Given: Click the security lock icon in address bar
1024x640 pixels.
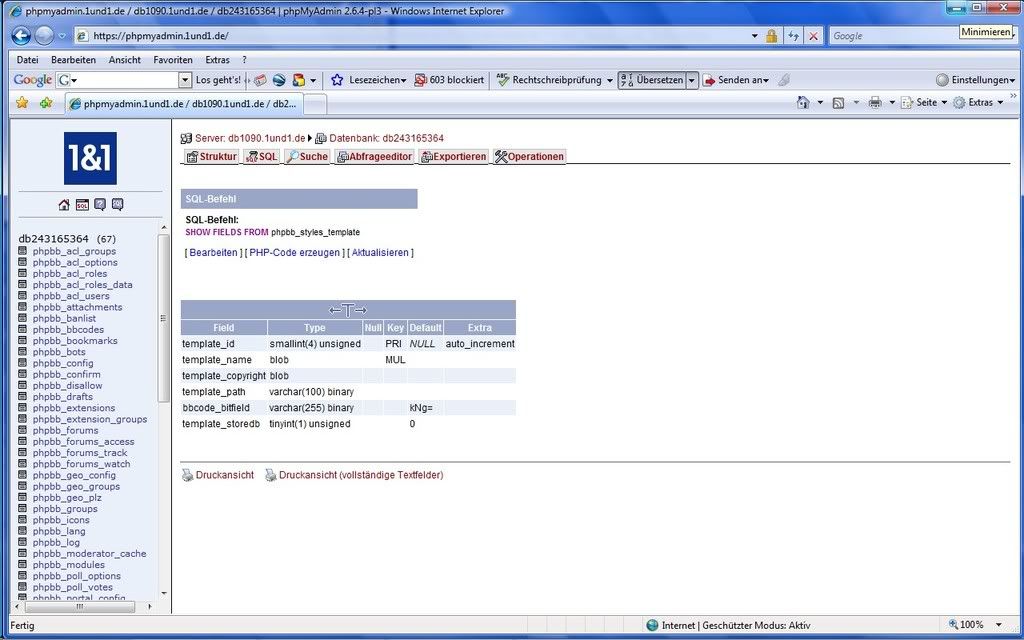Looking at the screenshot, I should pos(771,36).
